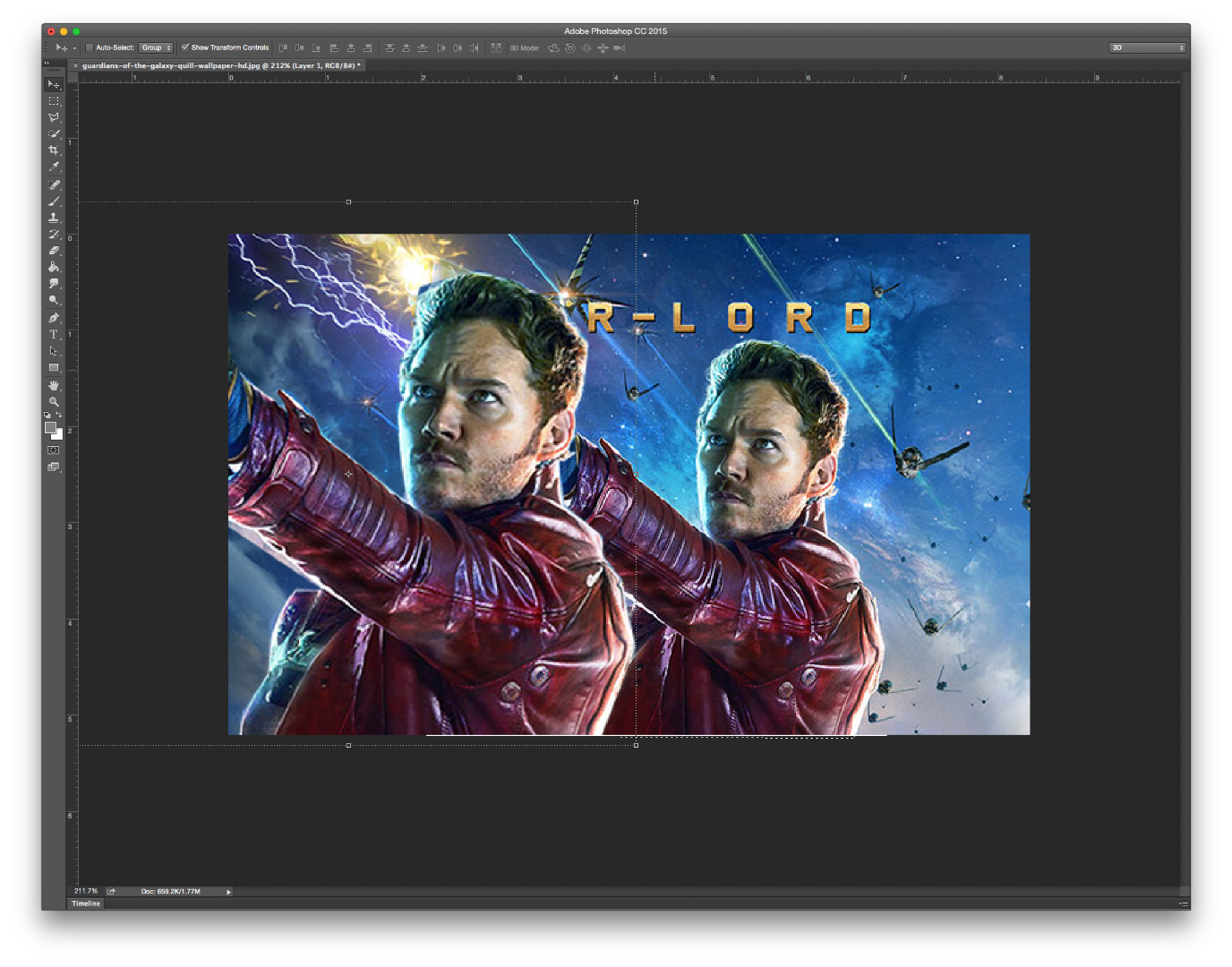The width and height of the screenshot is (1232, 967).
Task: Disable Show Transform Controls
Action: (185, 47)
